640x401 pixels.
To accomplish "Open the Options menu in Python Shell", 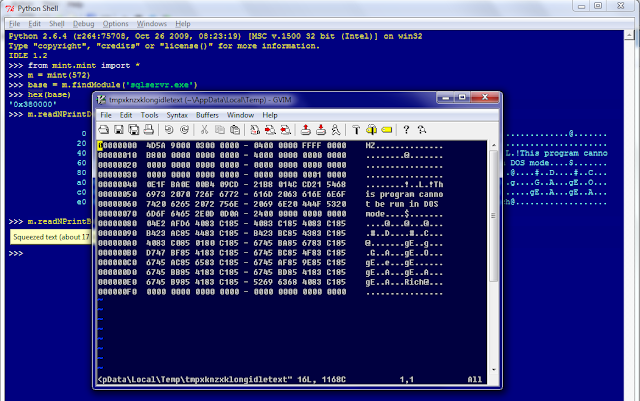I will [x=116, y=24].
